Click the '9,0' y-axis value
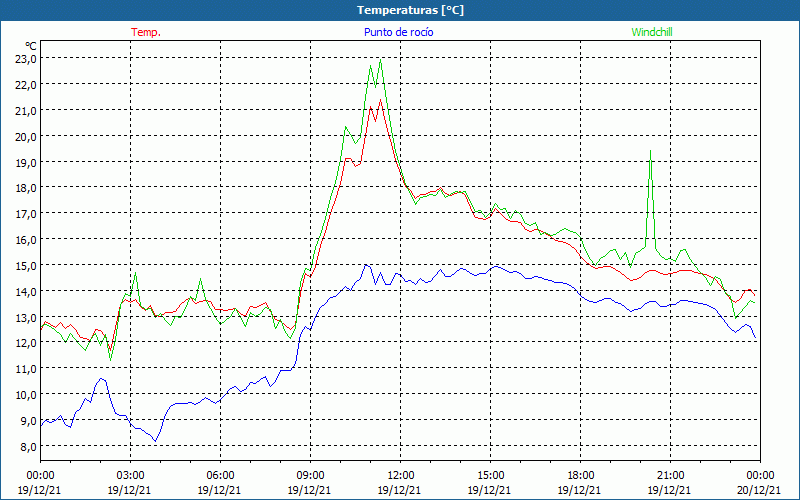Viewport: 800px width, 500px height. point(28,421)
